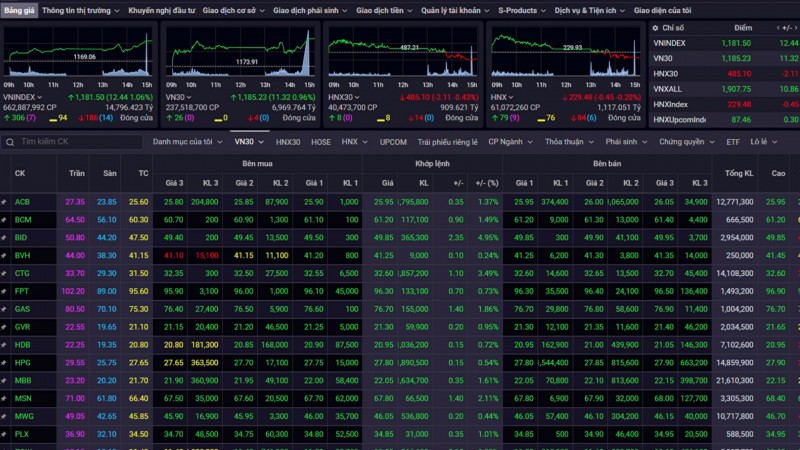Click the Khuyến nghị đầu tư link

[160, 11]
